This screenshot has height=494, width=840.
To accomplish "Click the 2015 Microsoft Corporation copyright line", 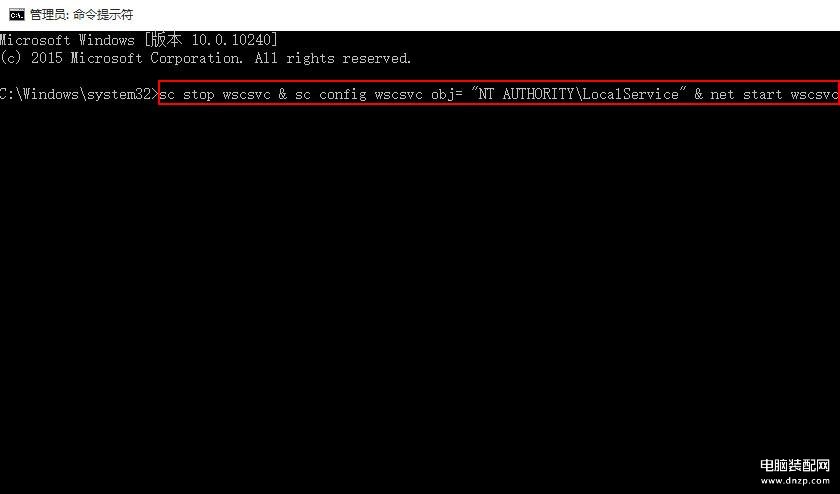I will [x=206, y=58].
